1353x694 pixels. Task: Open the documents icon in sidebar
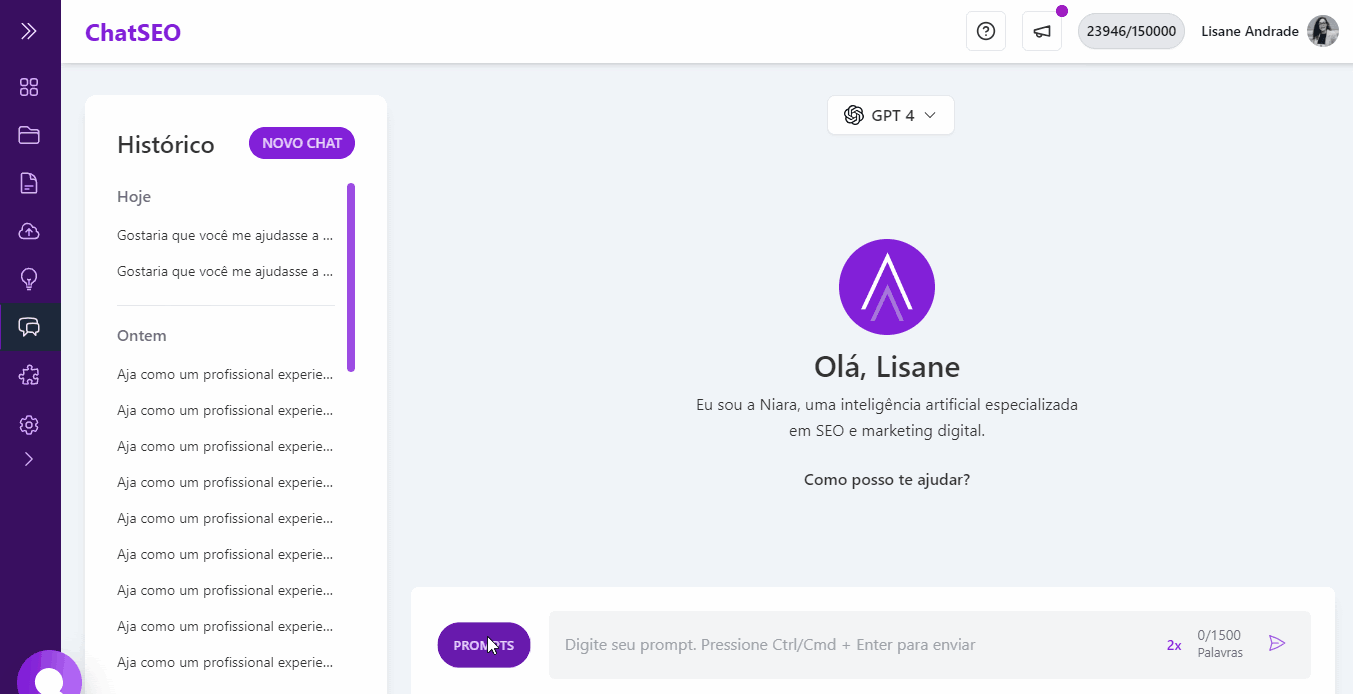(x=29, y=183)
